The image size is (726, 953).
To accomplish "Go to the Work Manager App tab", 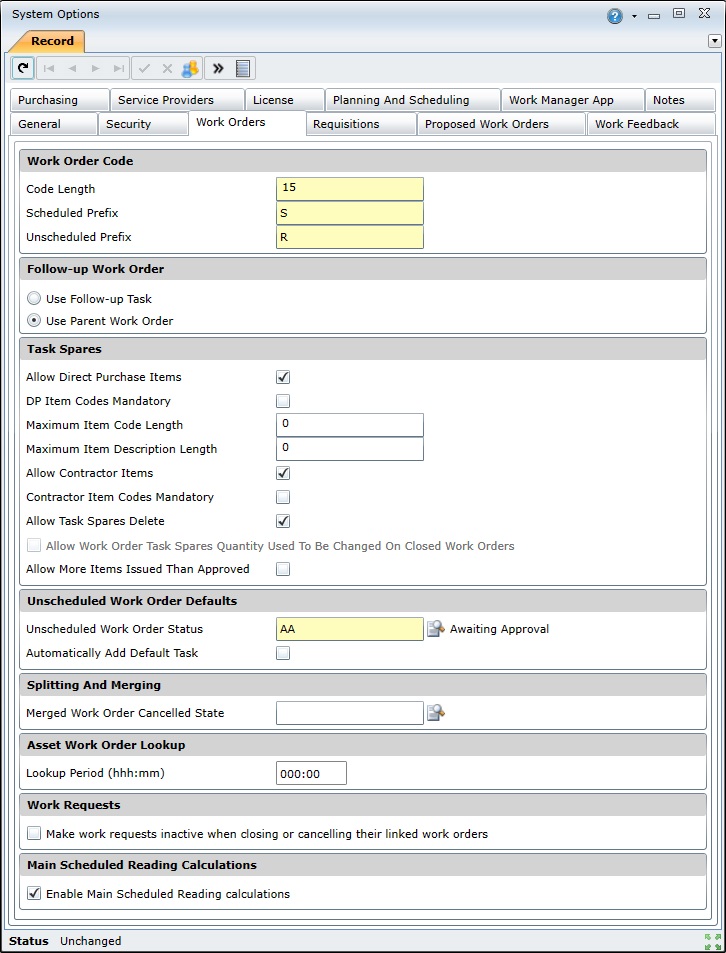I will (x=571, y=100).
